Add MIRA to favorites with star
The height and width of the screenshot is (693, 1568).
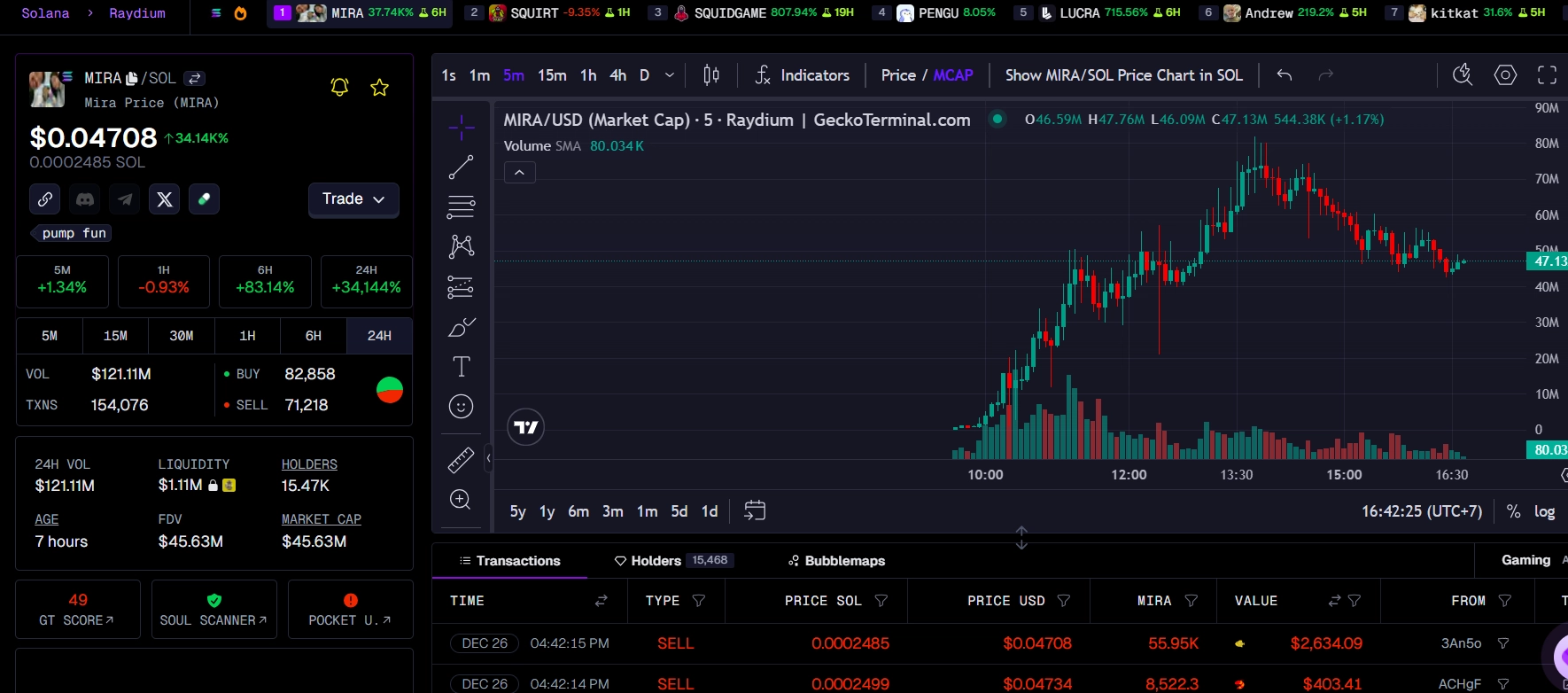[379, 87]
